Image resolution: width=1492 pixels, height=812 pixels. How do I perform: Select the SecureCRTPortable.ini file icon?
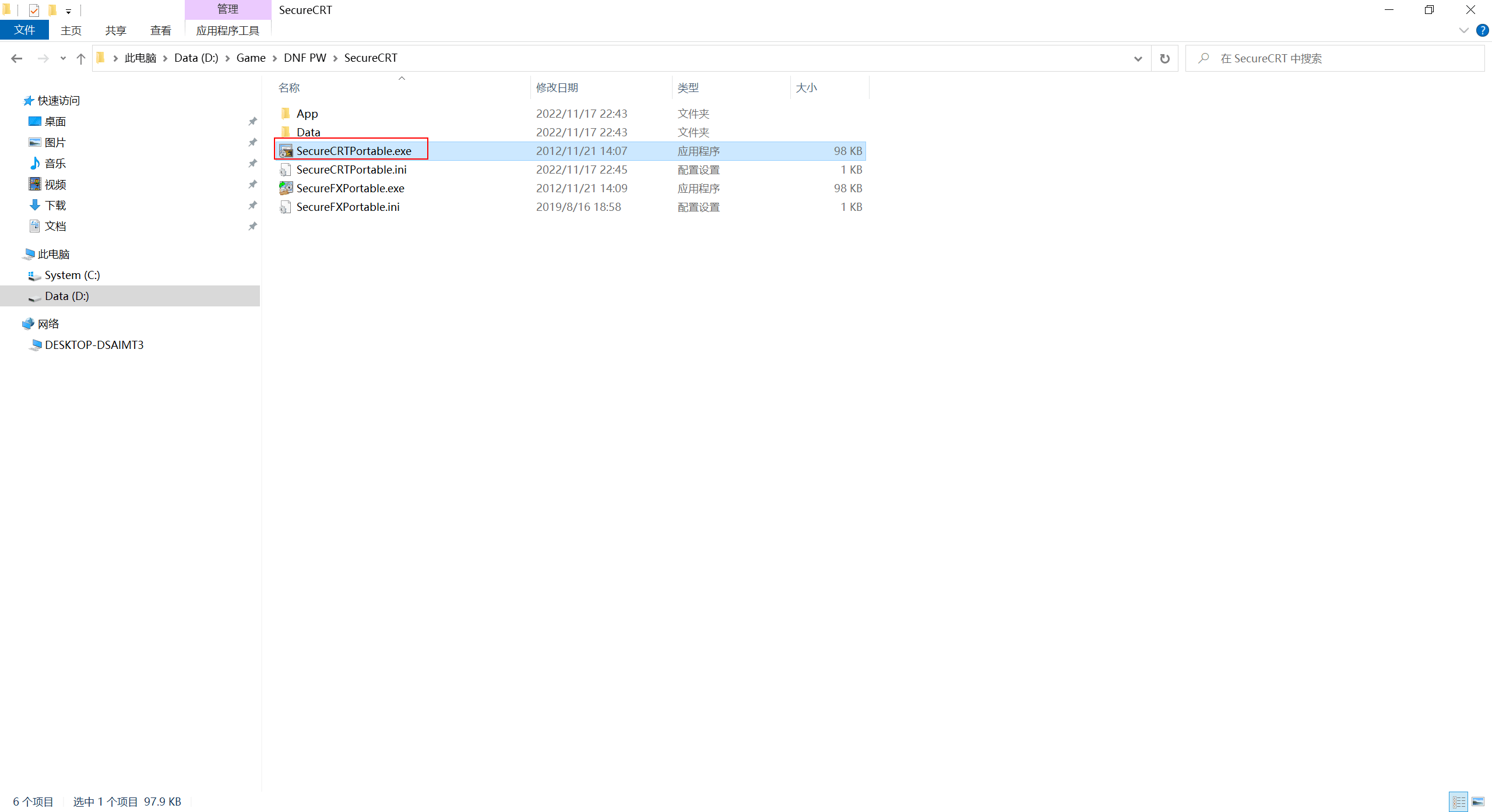286,170
